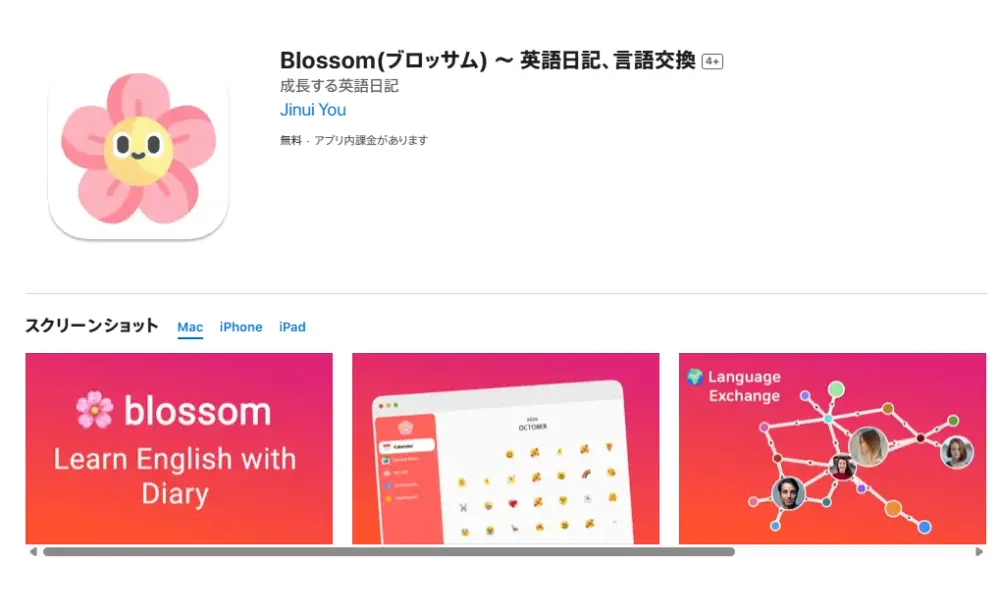
Task: Click the 4+ age rating badge
Action: 712,61
